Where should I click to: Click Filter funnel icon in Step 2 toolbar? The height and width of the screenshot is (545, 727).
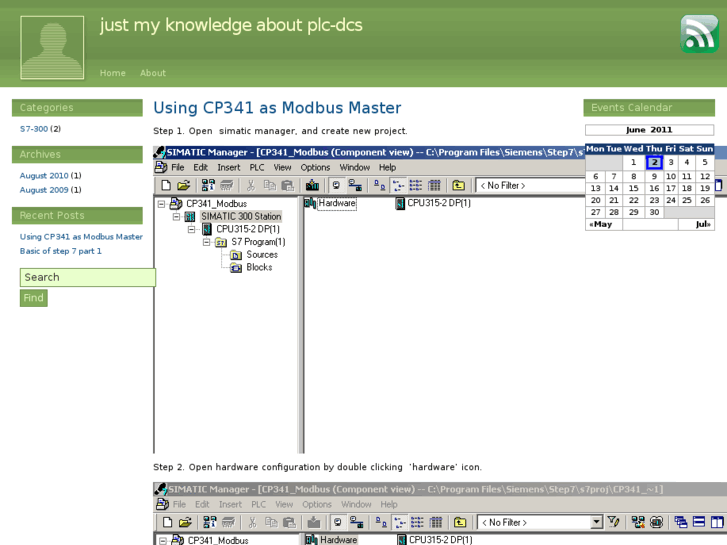613,522
